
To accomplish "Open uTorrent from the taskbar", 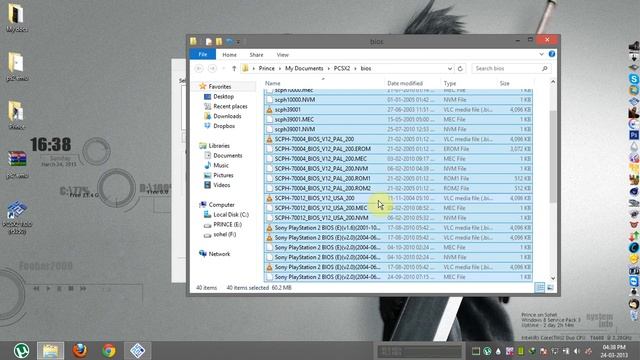I will (x=21, y=351).
